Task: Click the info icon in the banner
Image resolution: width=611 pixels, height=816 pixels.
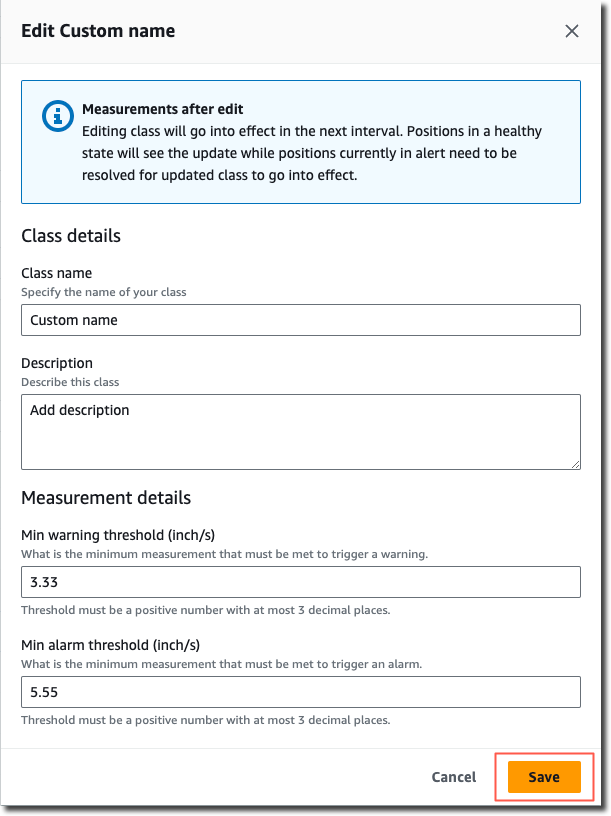Action: click(x=57, y=116)
